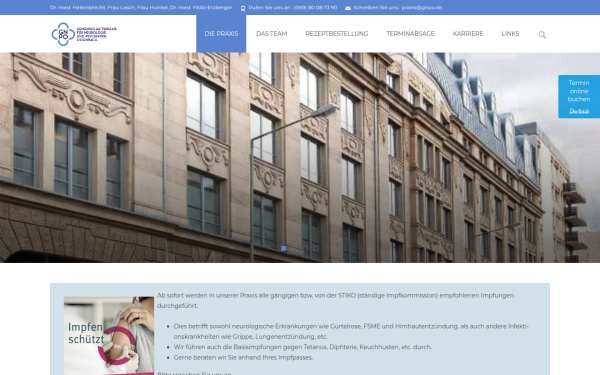This screenshot has height=375, width=600.
Task: Open the Karriere menu item
Action: (x=468, y=34)
